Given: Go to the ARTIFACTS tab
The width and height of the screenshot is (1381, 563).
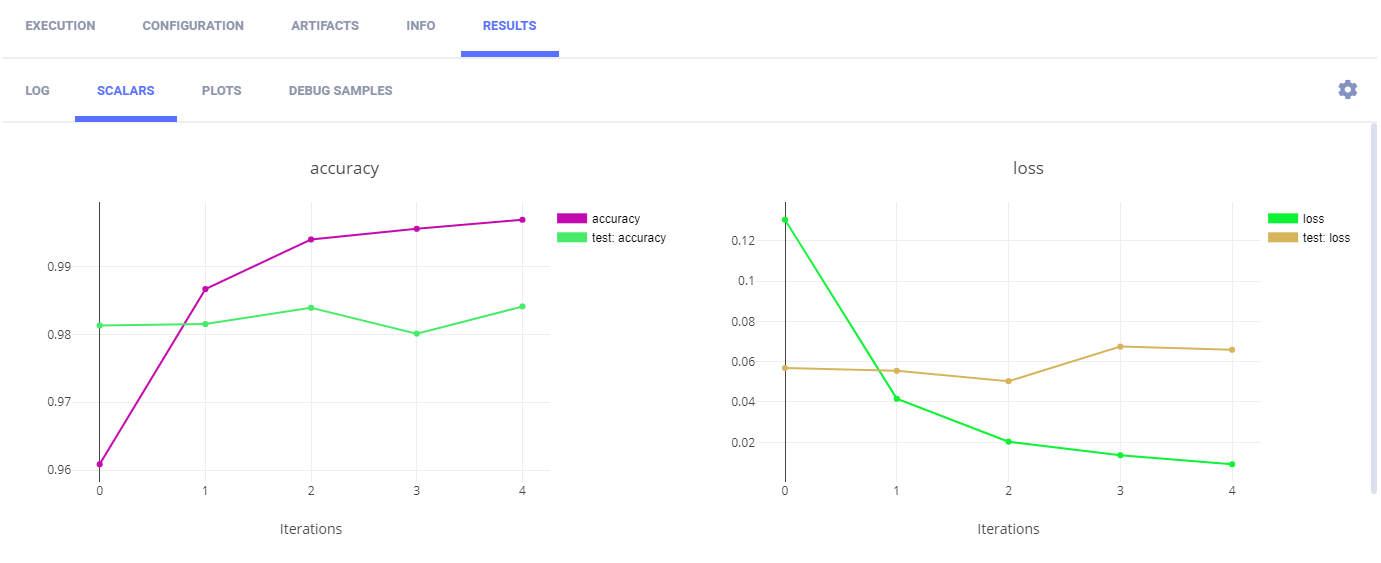Looking at the screenshot, I should point(325,26).
